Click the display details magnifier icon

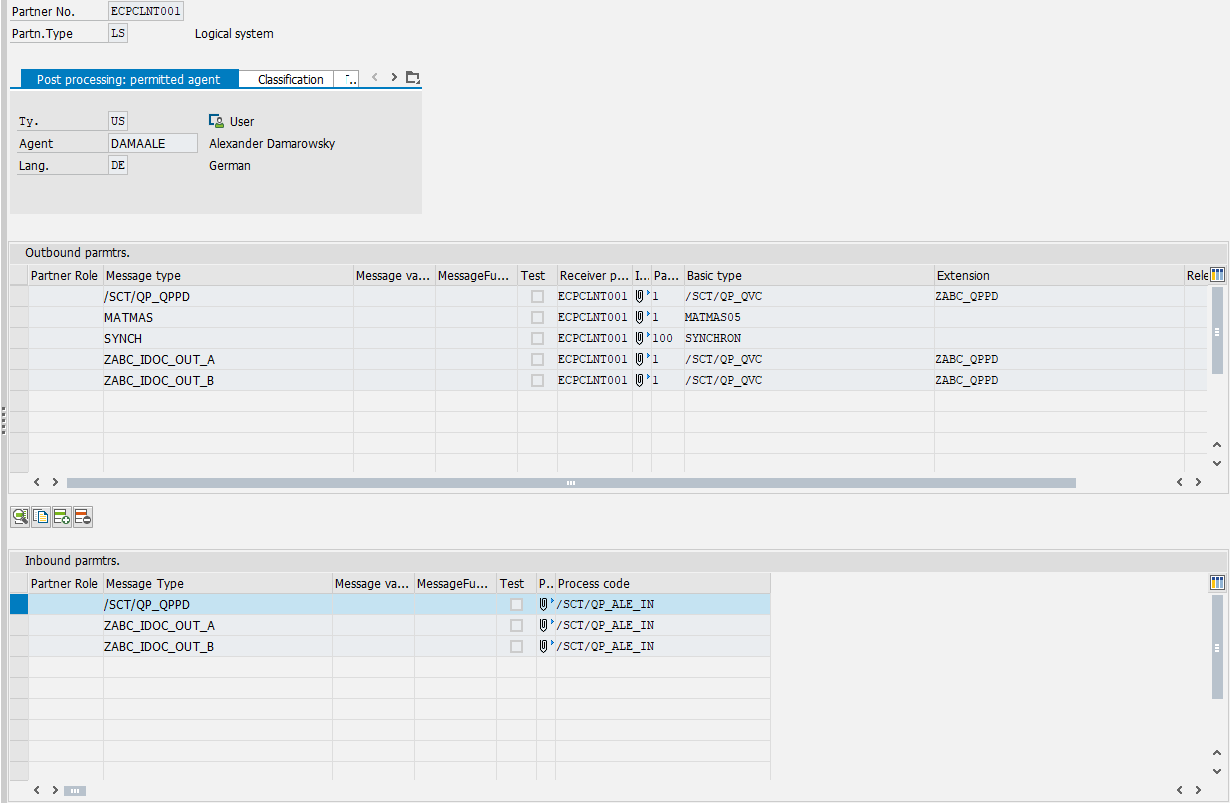[x=20, y=517]
